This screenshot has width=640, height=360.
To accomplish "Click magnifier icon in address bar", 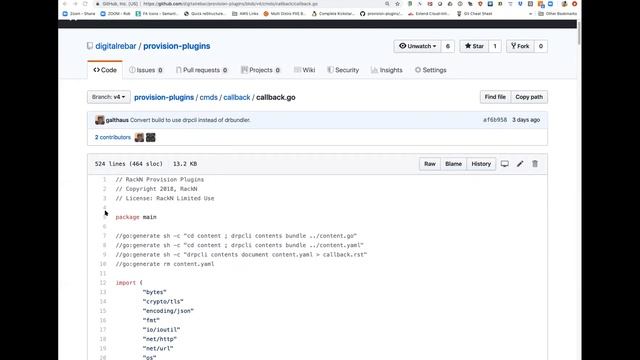I will click(x=387, y=4).
